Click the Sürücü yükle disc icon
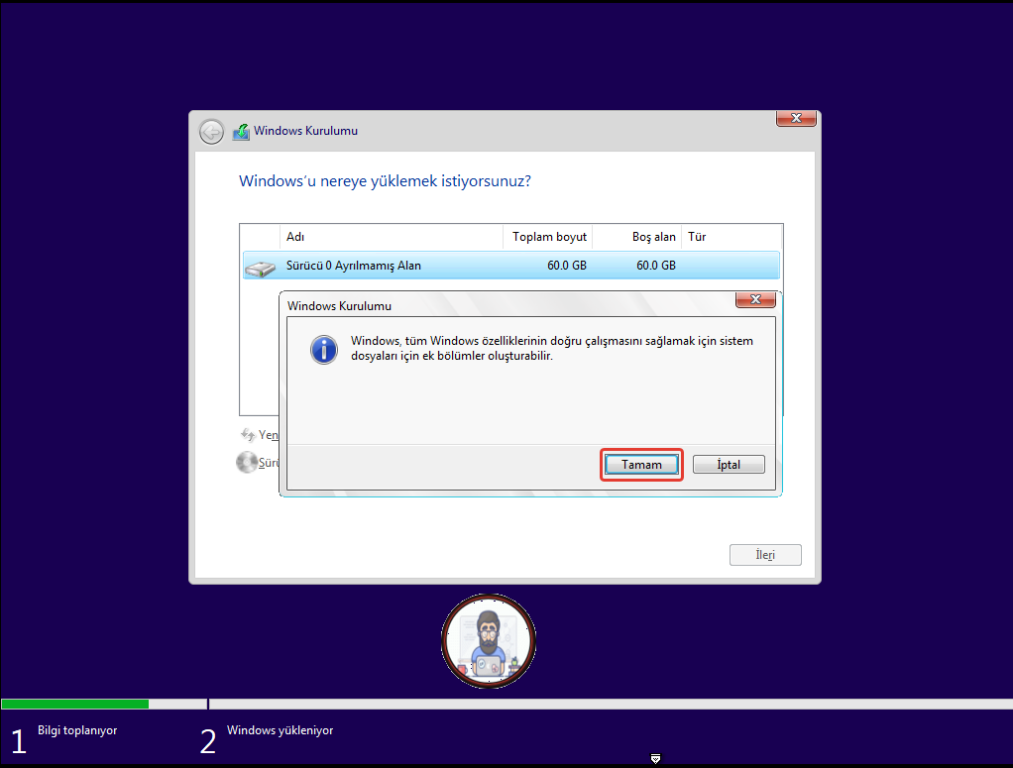 pos(246,462)
